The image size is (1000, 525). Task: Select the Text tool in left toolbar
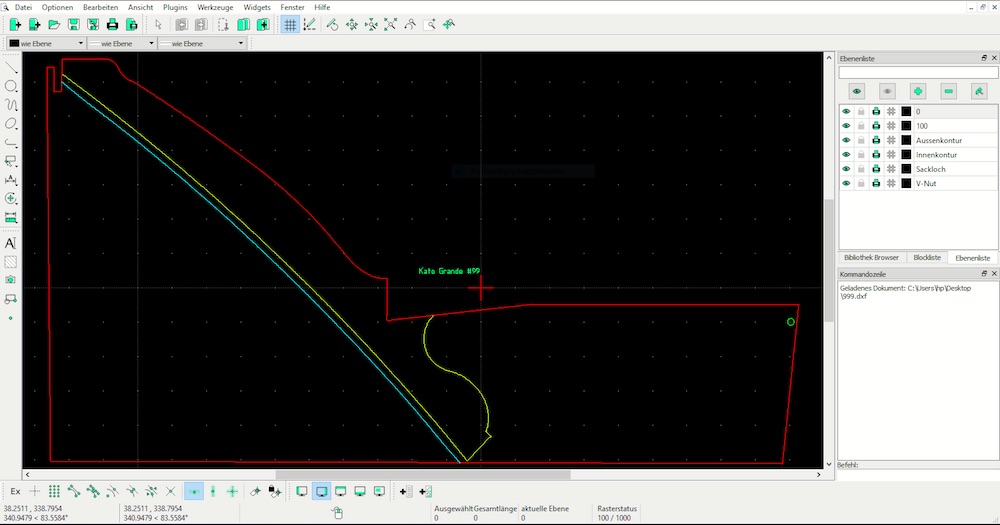click(x=11, y=243)
